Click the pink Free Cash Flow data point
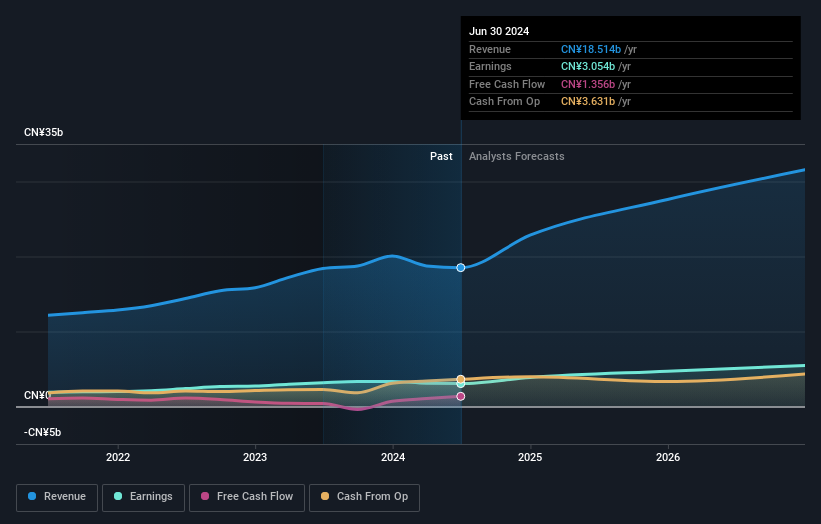821x524 pixels. (461, 396)
